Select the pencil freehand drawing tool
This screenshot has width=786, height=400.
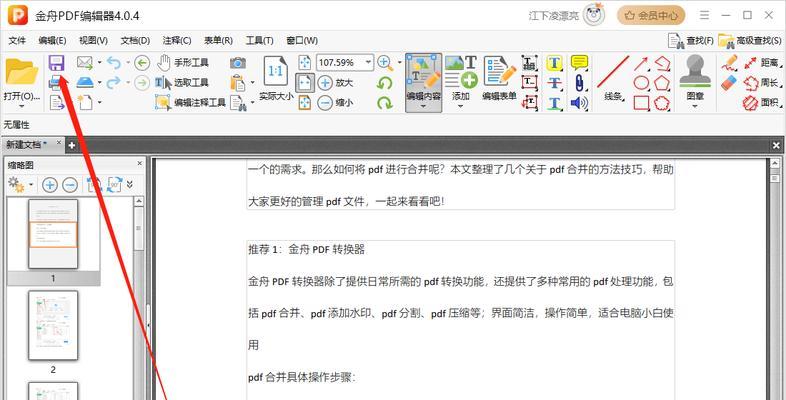tap(729, 63)
